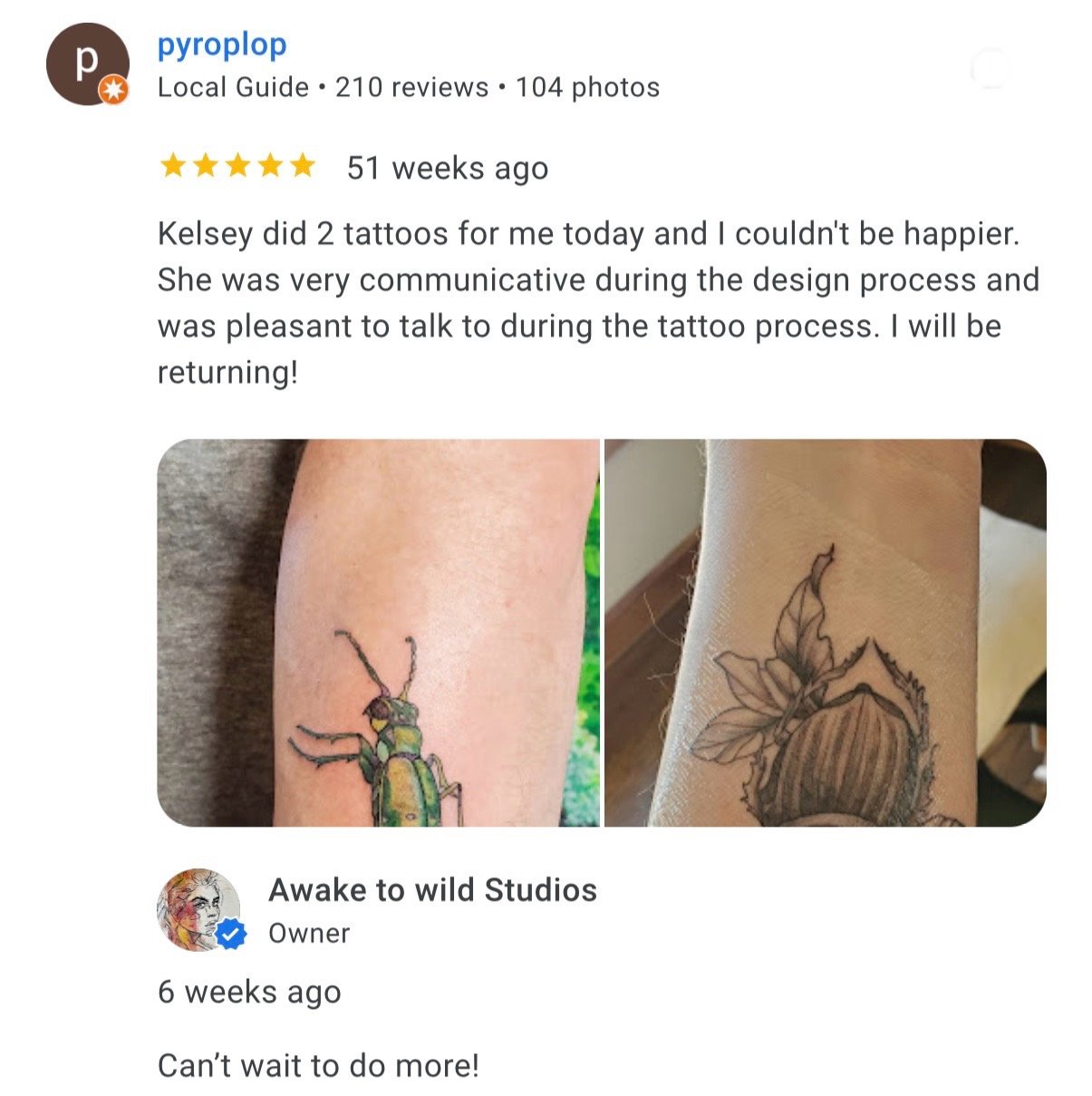Click the '51 weeks ago' review timestamp
Image resolution: width=1092 pixels, height=1096 pixels.
448,168
